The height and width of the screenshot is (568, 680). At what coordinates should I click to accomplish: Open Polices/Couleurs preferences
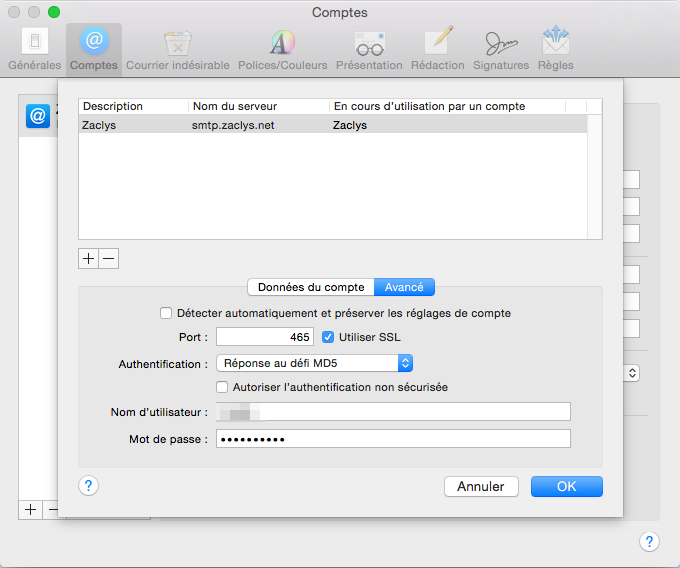click(282, 48)
